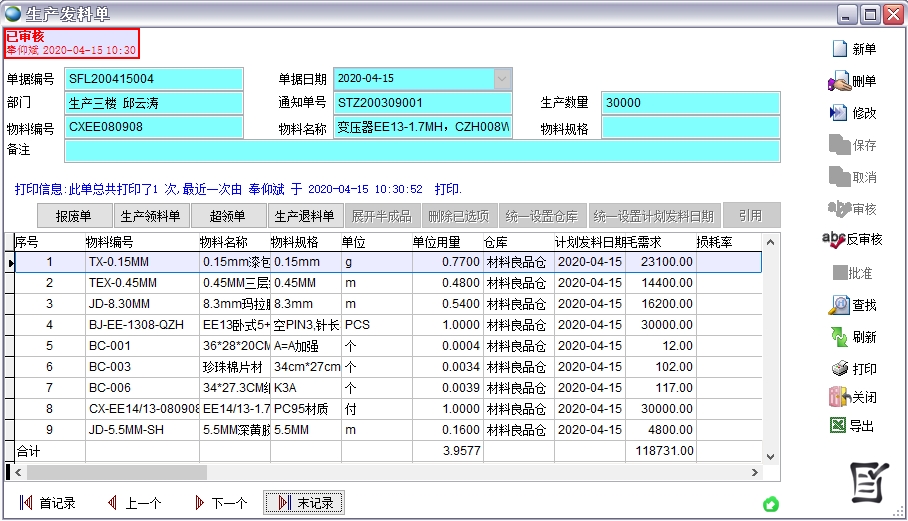This screenshot has height=521, width=908.
Task: Click the 查找 (Find) magnifier icon
Action: click(x=851, y=304)
